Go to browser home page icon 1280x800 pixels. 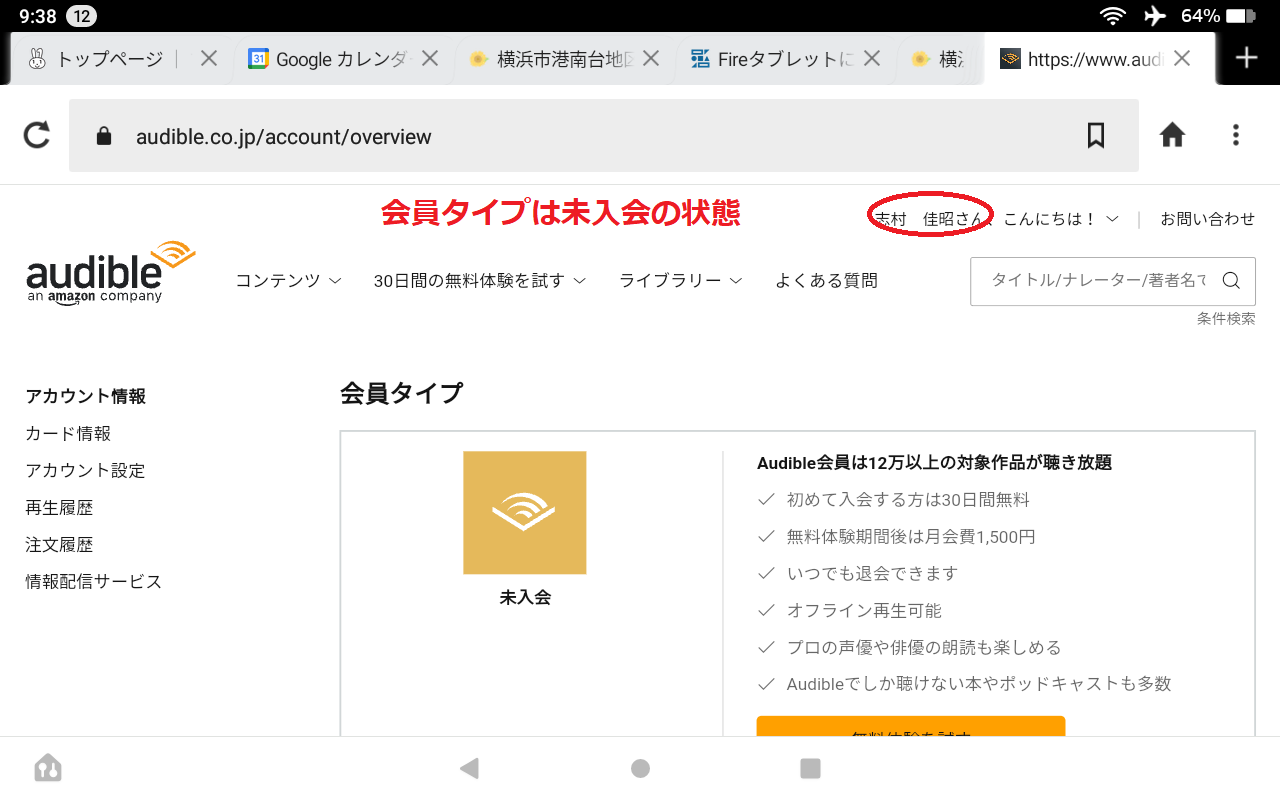point(1172,135)
